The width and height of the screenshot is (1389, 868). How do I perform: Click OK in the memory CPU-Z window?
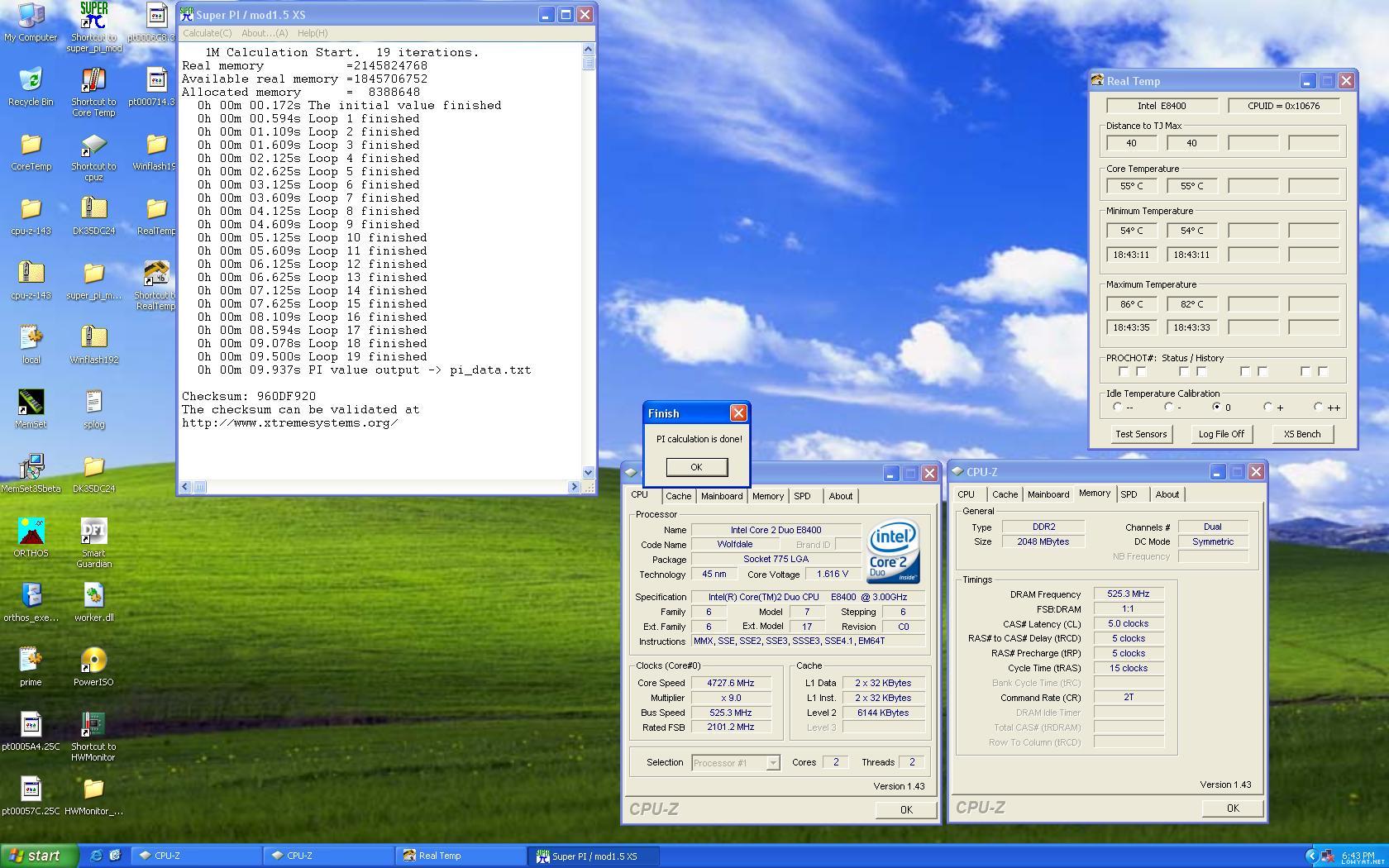(1232, 808)
